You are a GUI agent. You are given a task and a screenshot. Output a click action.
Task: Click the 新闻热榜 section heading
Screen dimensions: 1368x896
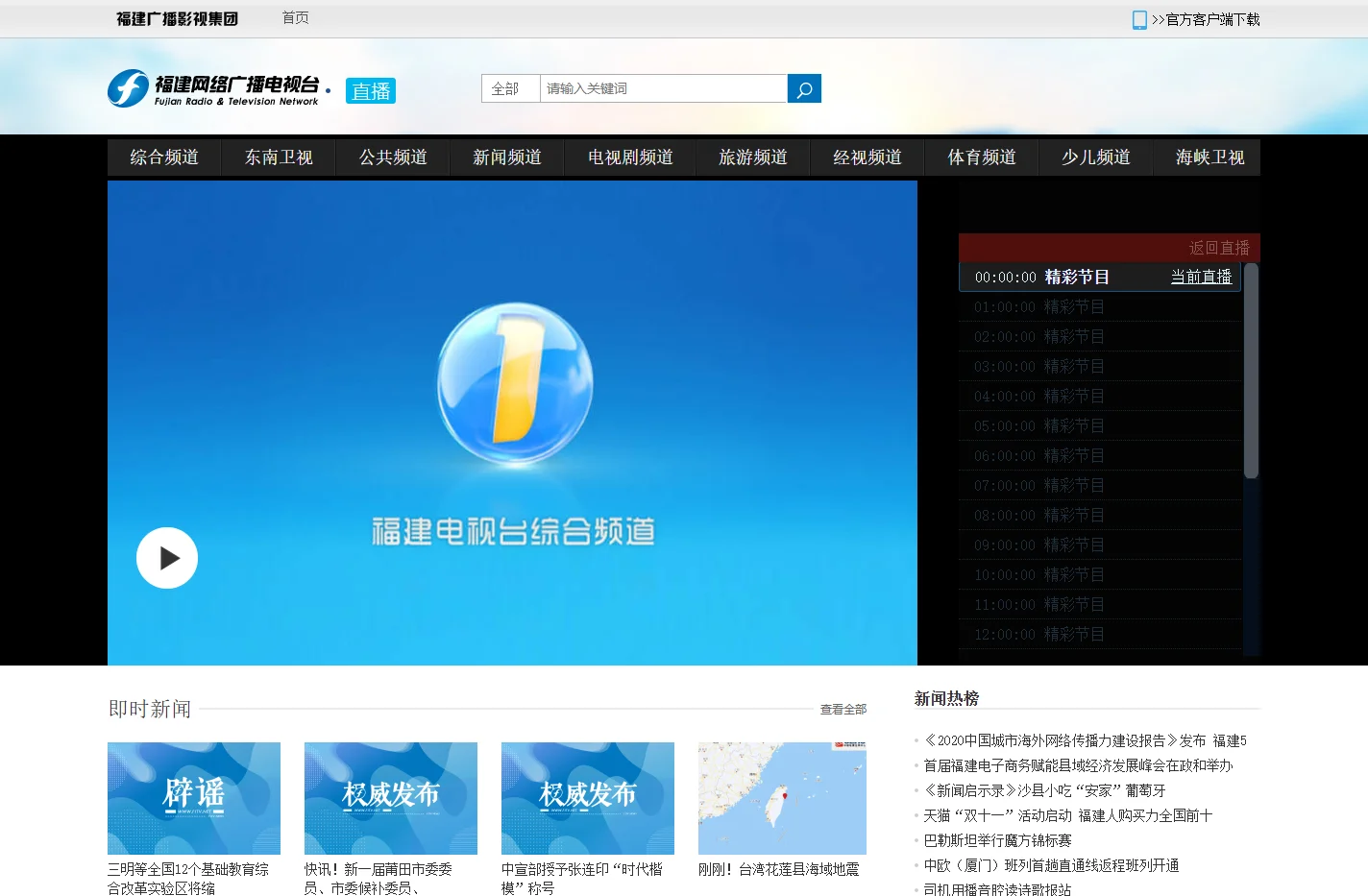947,698
